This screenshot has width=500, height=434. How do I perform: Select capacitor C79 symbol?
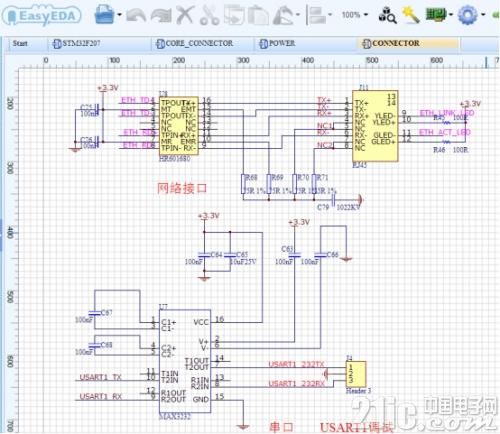333,200
